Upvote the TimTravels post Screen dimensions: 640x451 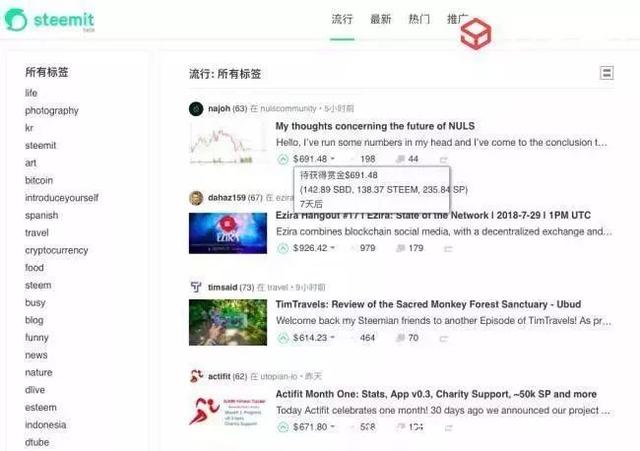[x=283, y=338]
